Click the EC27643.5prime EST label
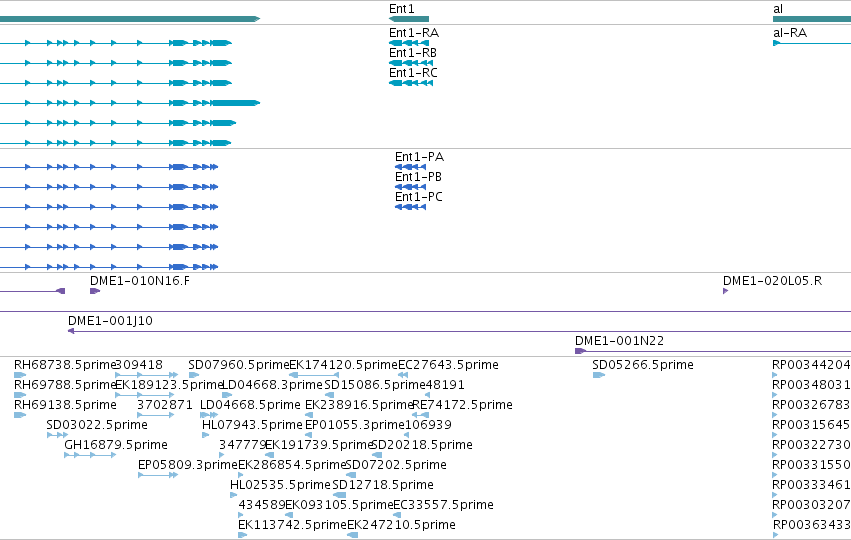851x540 pixels. click(448, 365)
